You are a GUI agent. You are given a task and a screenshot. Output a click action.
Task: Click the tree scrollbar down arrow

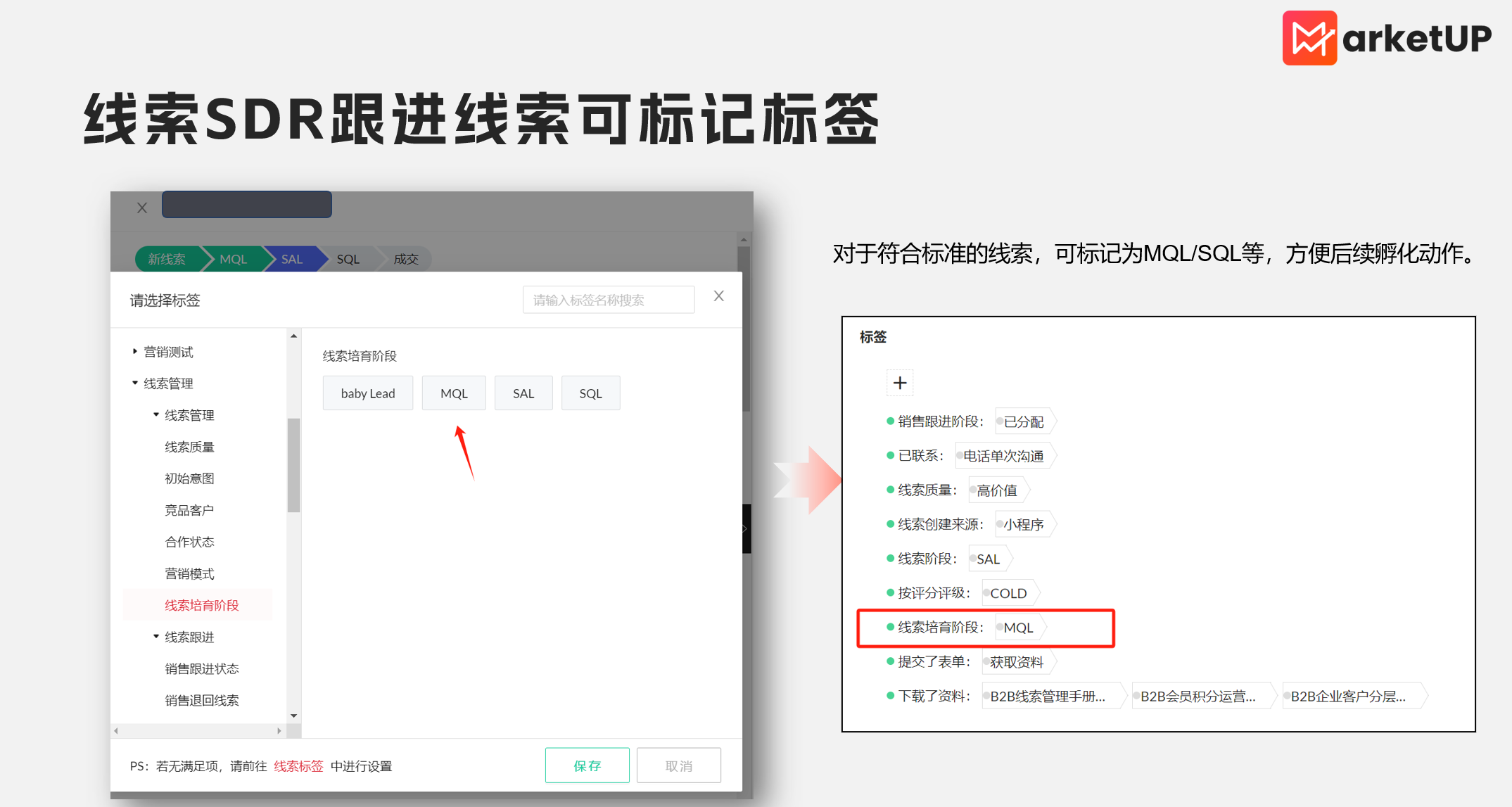tap(293, 716)
